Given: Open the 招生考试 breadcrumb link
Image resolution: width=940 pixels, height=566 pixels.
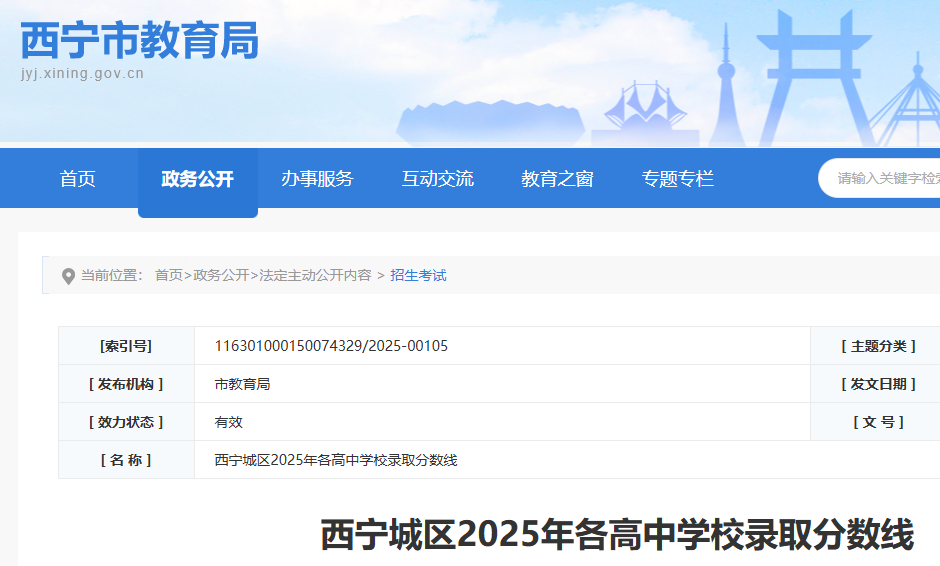Looking at the screenshot, I should 418,275.
